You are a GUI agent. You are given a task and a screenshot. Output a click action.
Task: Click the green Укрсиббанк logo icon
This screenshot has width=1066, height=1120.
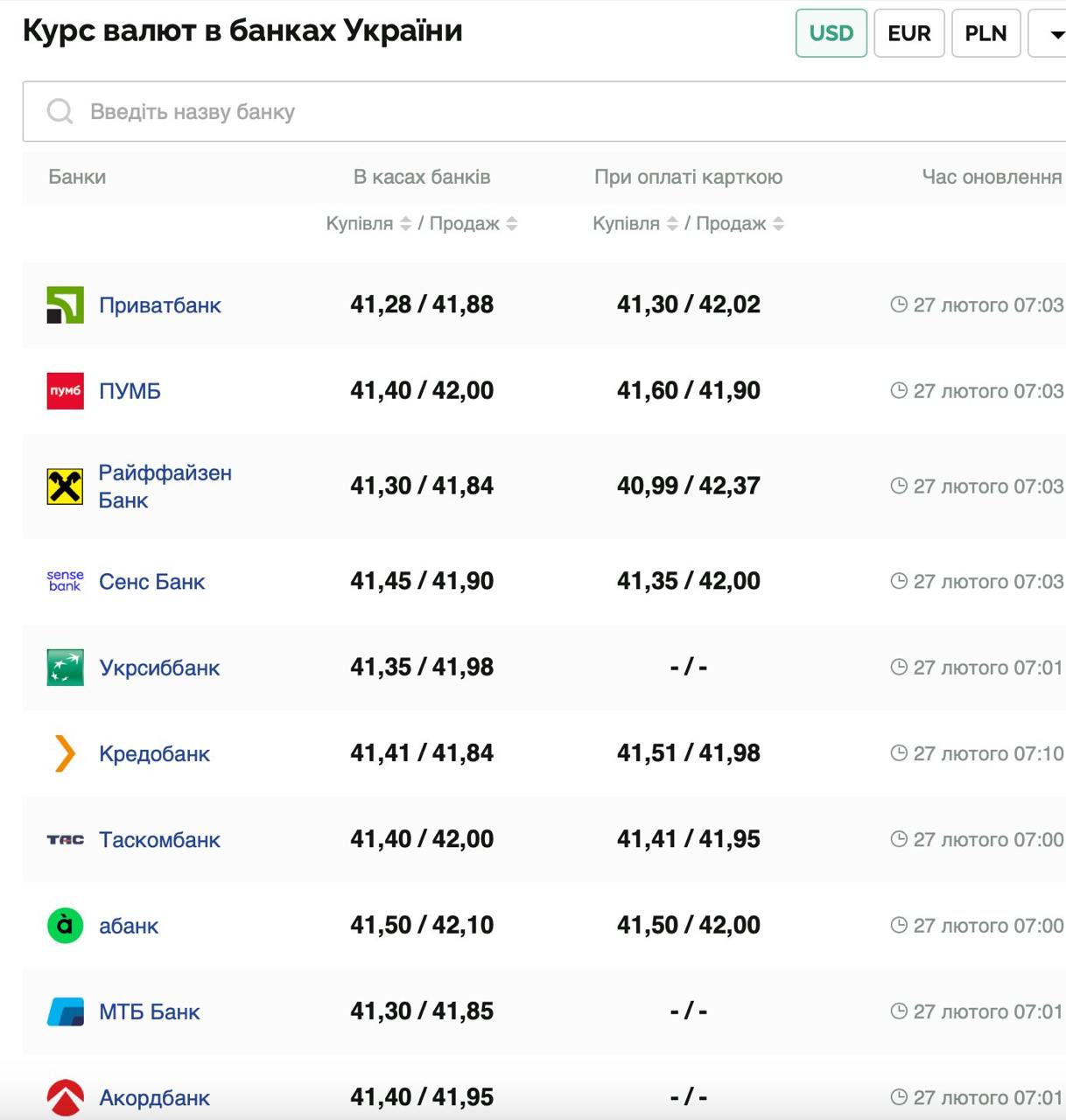click(x=65, y=668)
